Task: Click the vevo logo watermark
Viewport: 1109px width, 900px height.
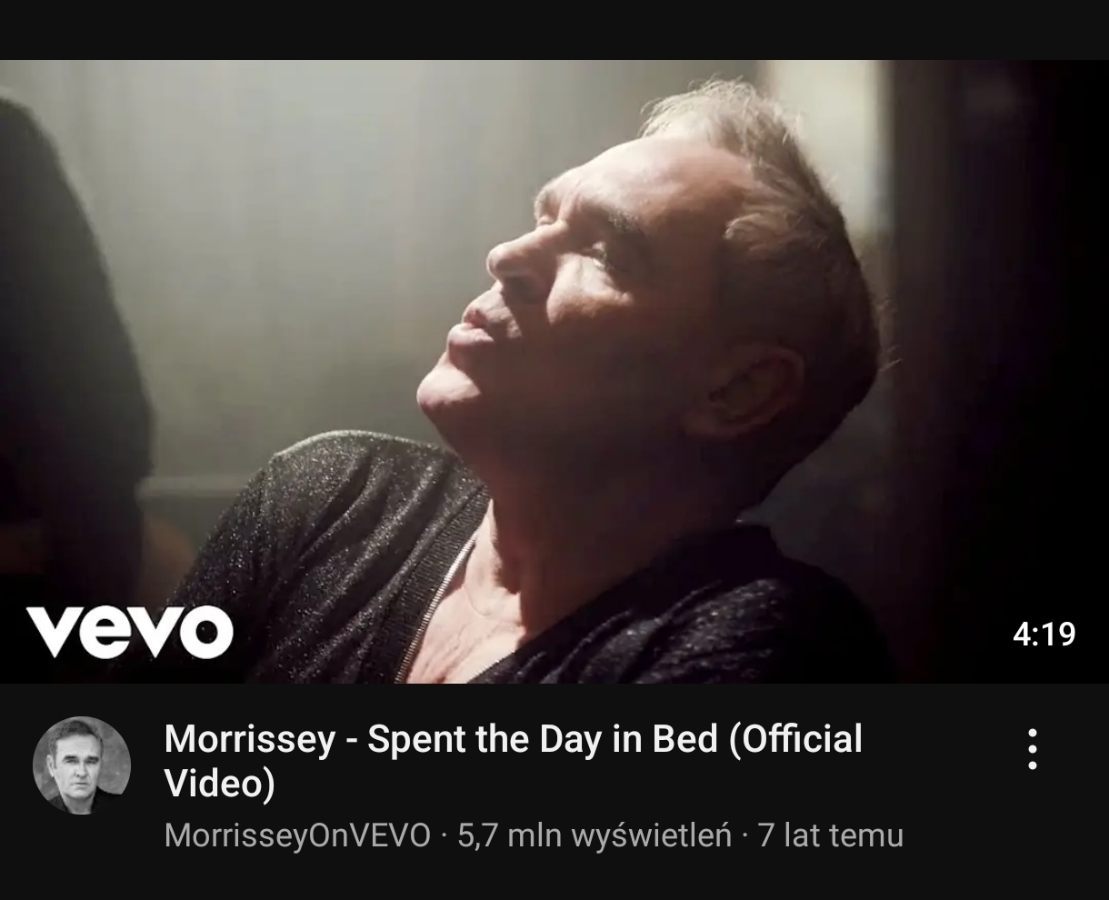Action: [x=130, y=632]
